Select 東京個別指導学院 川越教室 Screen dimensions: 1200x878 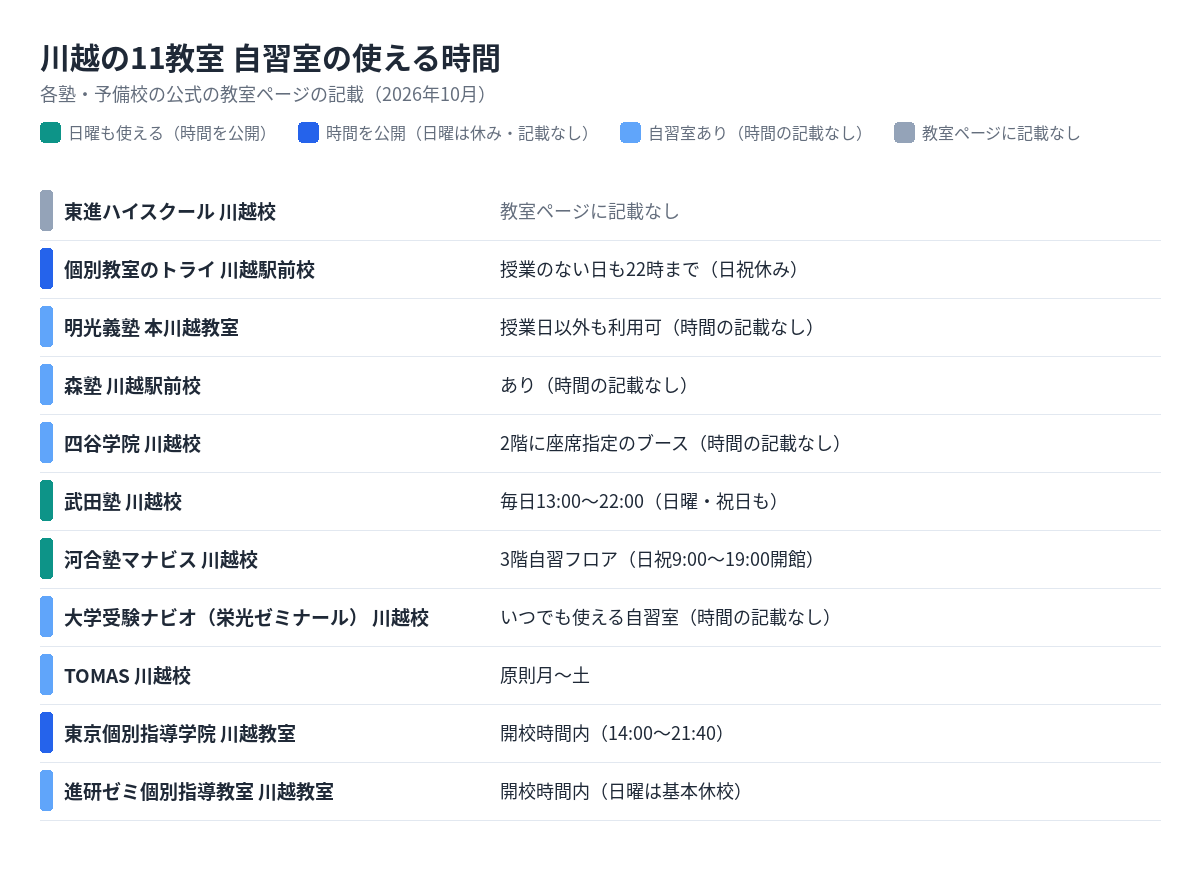pyautogui.click(x=180, y=734)
